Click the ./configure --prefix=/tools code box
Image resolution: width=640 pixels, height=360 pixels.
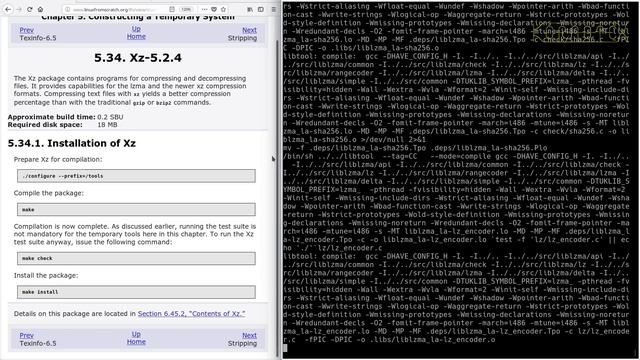(x=136, y=176)
